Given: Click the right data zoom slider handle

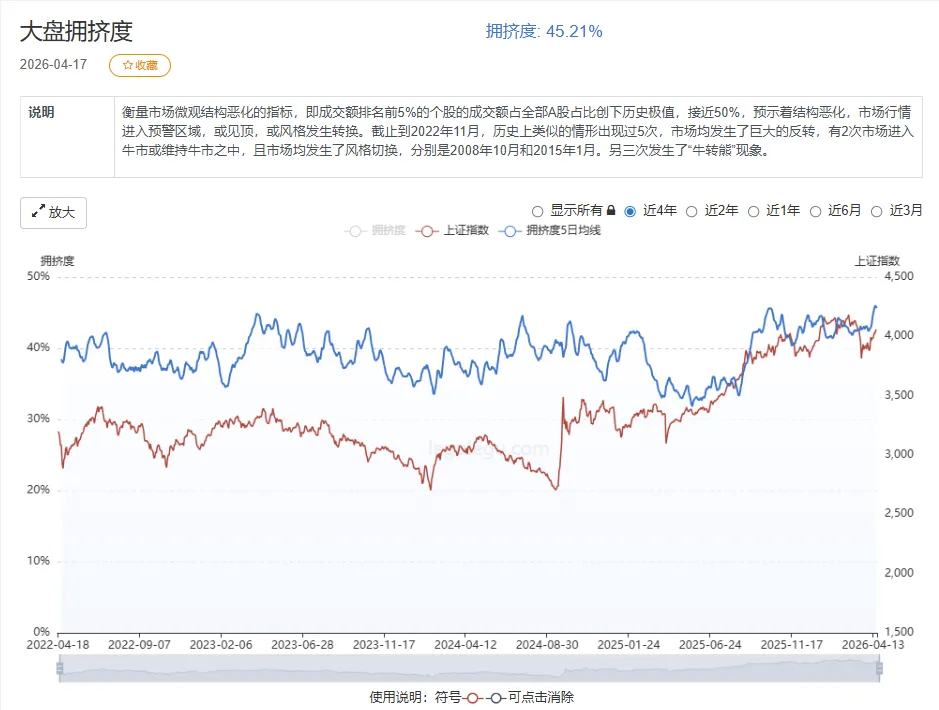Looking at the screenshot, I should click(x=879, y=669).
